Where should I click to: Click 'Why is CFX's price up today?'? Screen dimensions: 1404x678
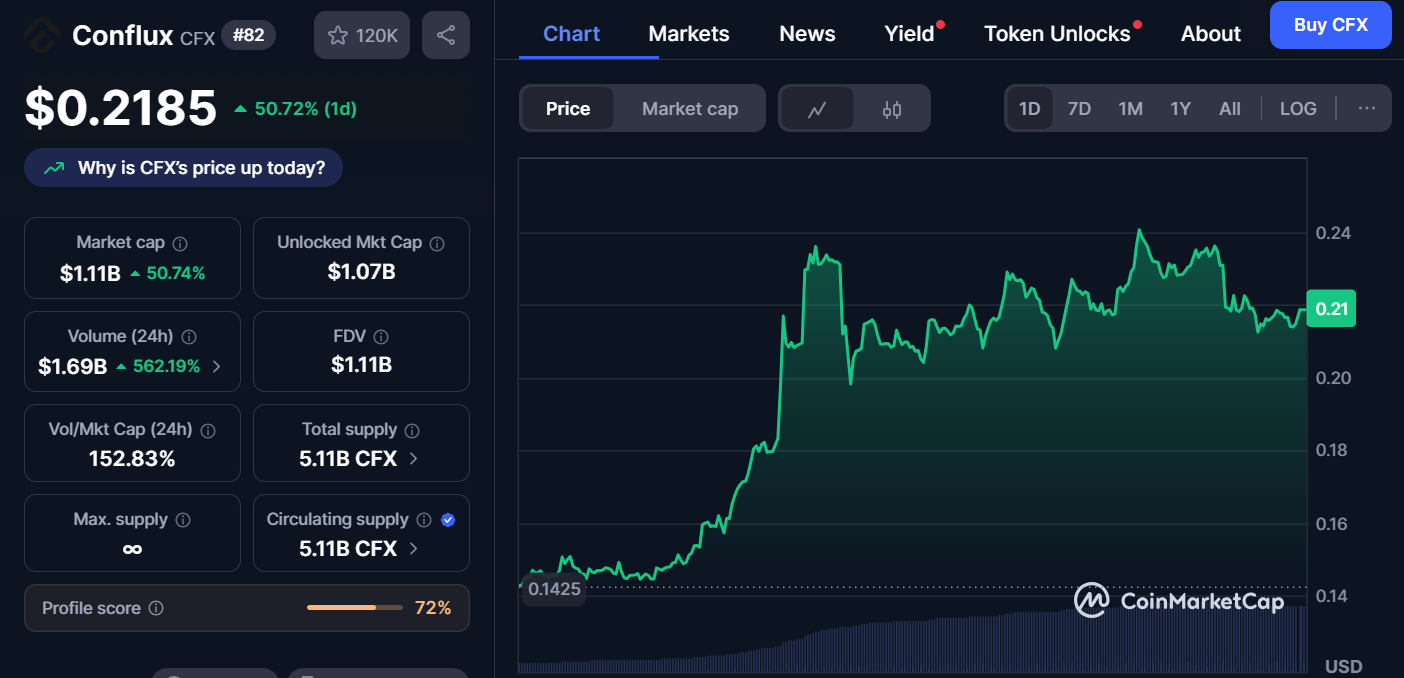tap(183, 168)
